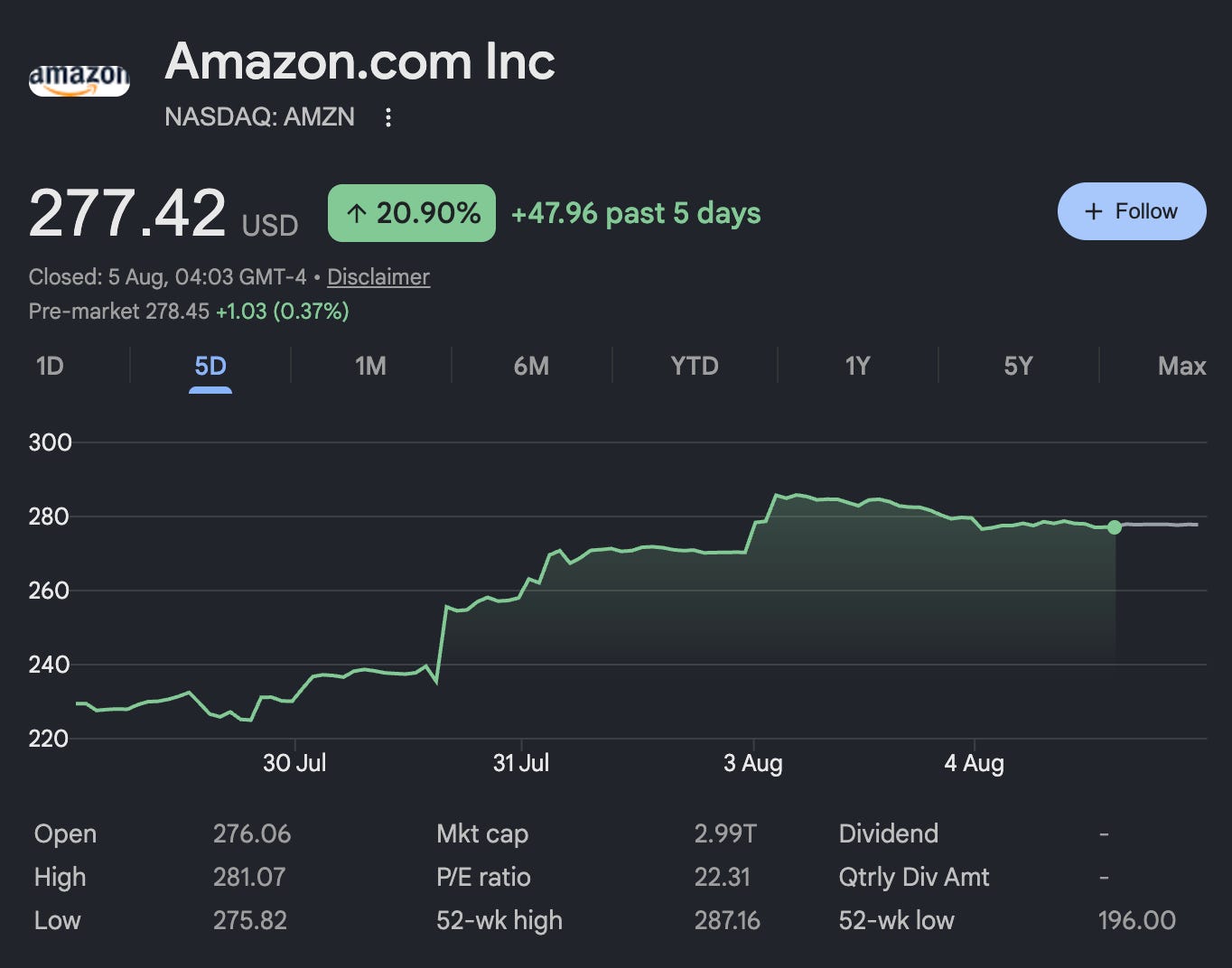This screenshot has width=1232, height=968.
Task: Click the Amazon logo icon
Action: coord(79,80)
